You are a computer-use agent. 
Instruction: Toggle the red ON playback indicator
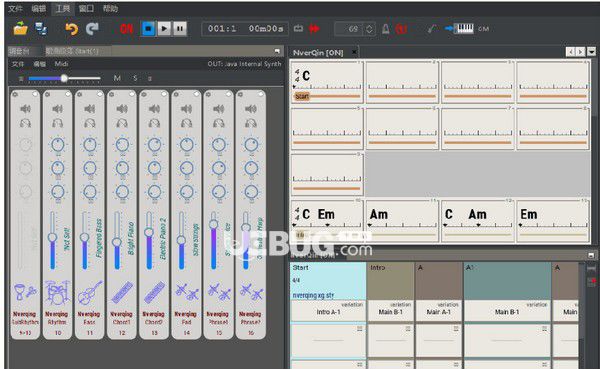click(127, 29)
